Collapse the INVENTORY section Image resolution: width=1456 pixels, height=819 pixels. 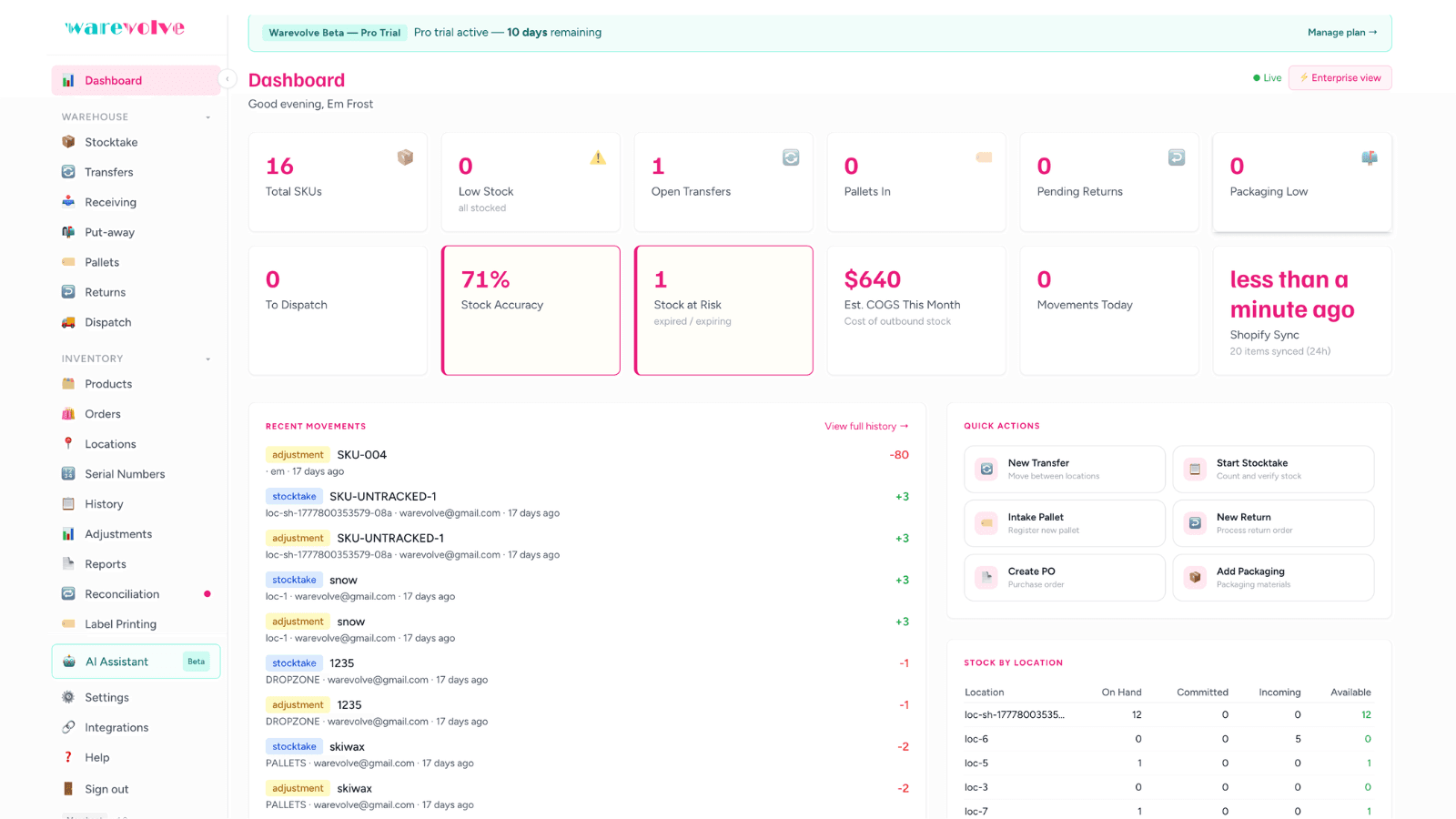coord(208,359)
